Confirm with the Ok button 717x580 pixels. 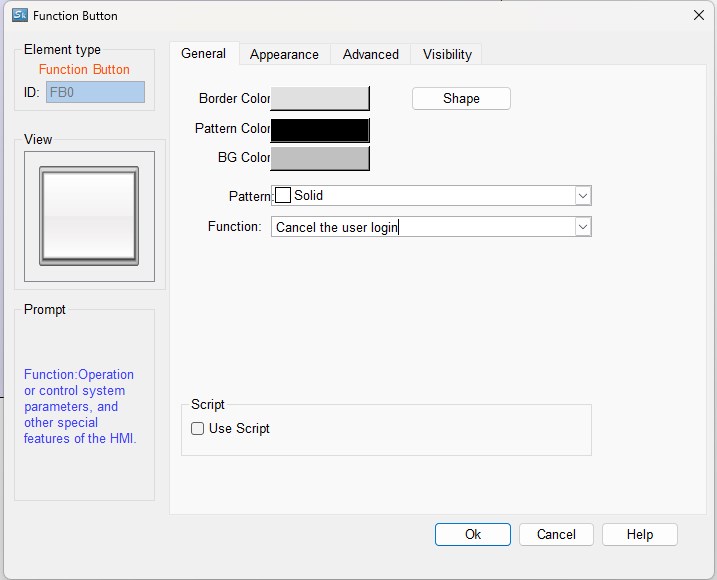click(x=473, y=534)
